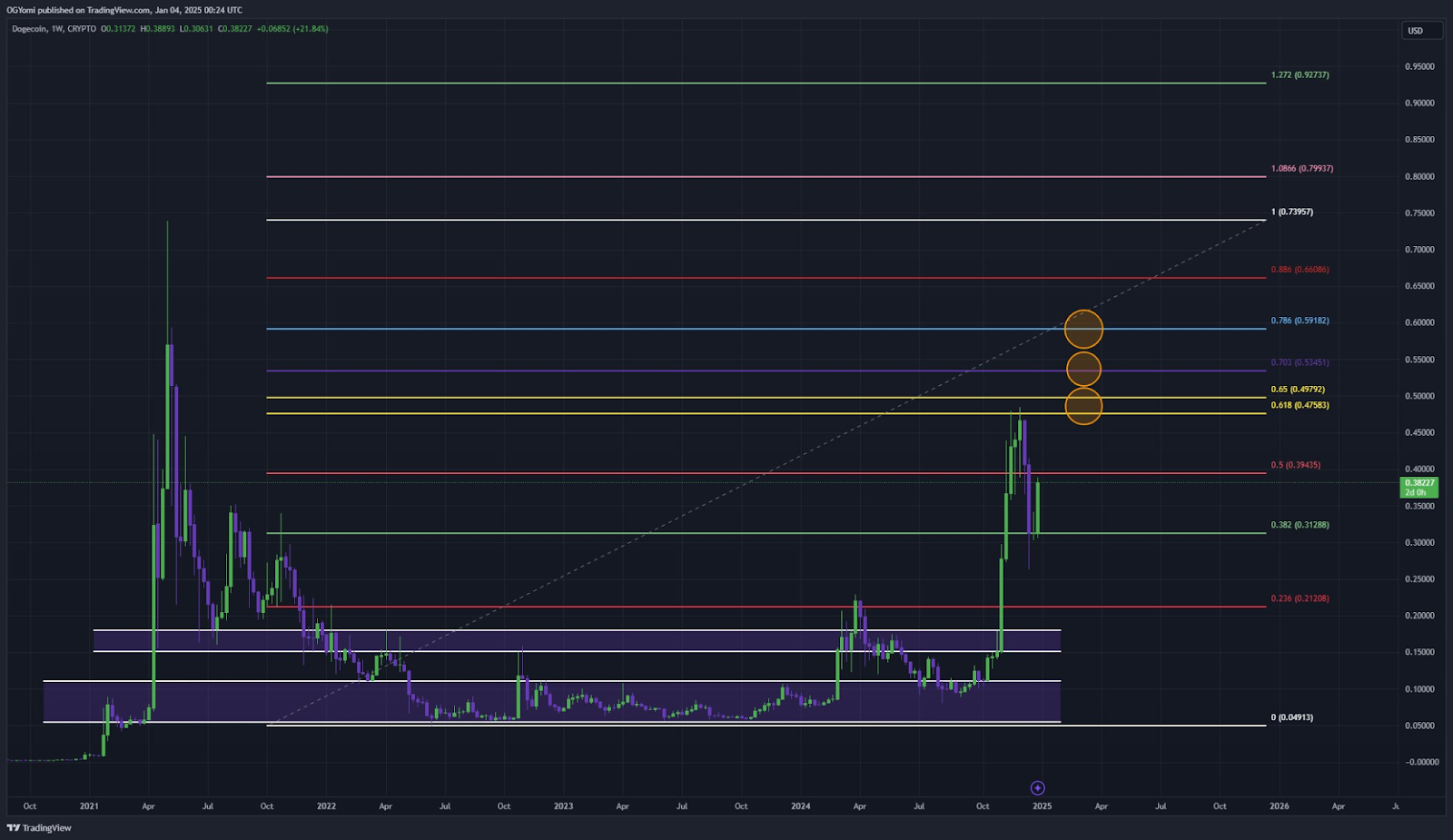1453x840 pixels.
Task: Select the 0.703 (0.53451) Fibonacci label
Action: 1300,362
